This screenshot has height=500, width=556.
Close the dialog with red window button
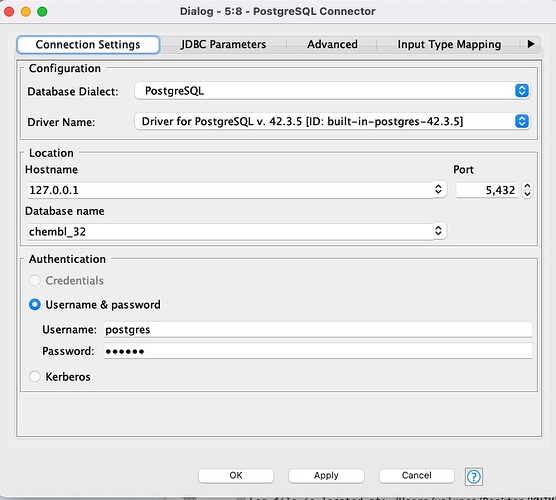point(9,12)
